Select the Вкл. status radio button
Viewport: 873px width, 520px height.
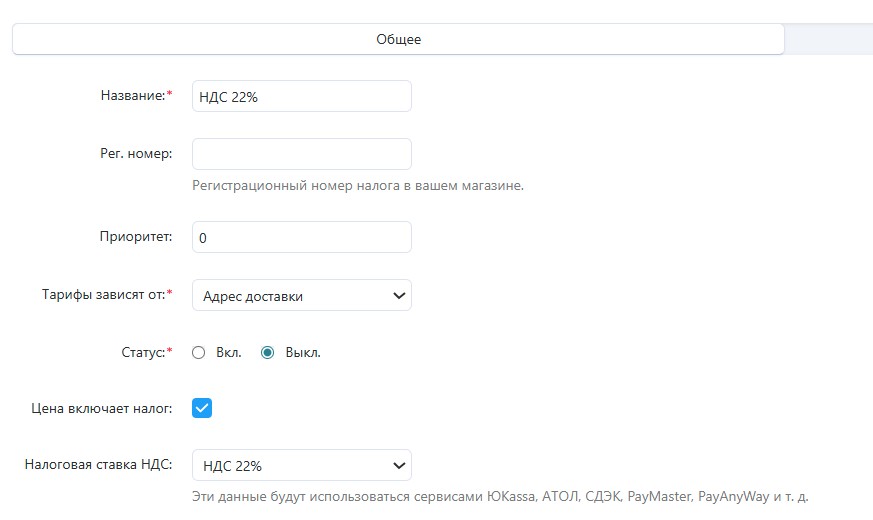pos(198,352)
